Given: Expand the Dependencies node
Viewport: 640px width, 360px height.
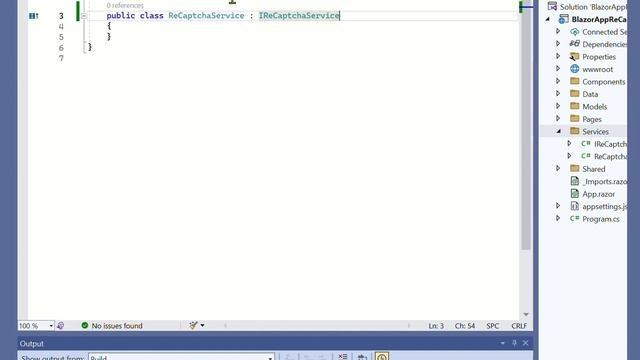Looking at the screenshot, I should (558, 44).
